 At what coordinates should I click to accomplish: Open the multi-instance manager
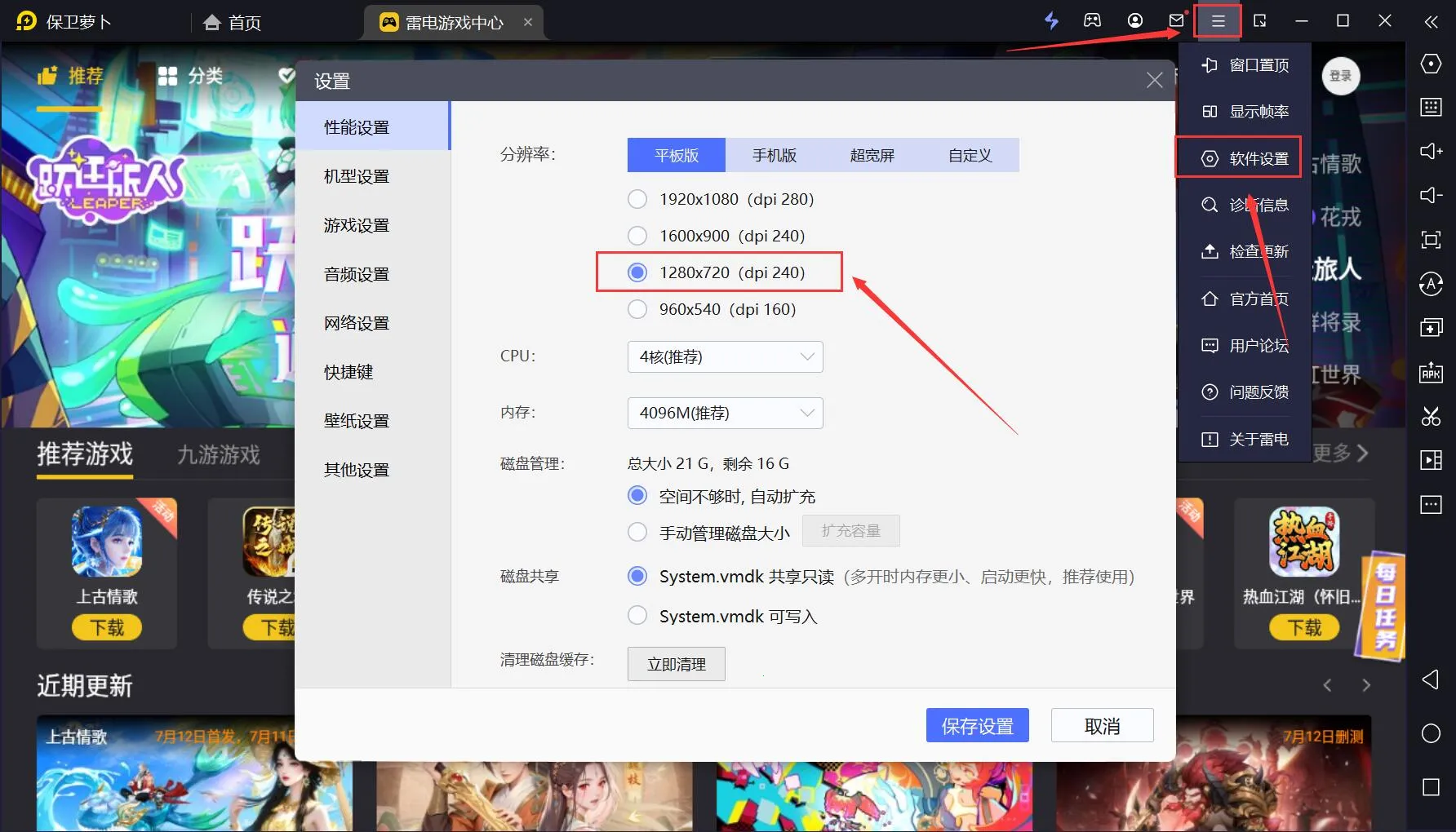pos(1431,327)
